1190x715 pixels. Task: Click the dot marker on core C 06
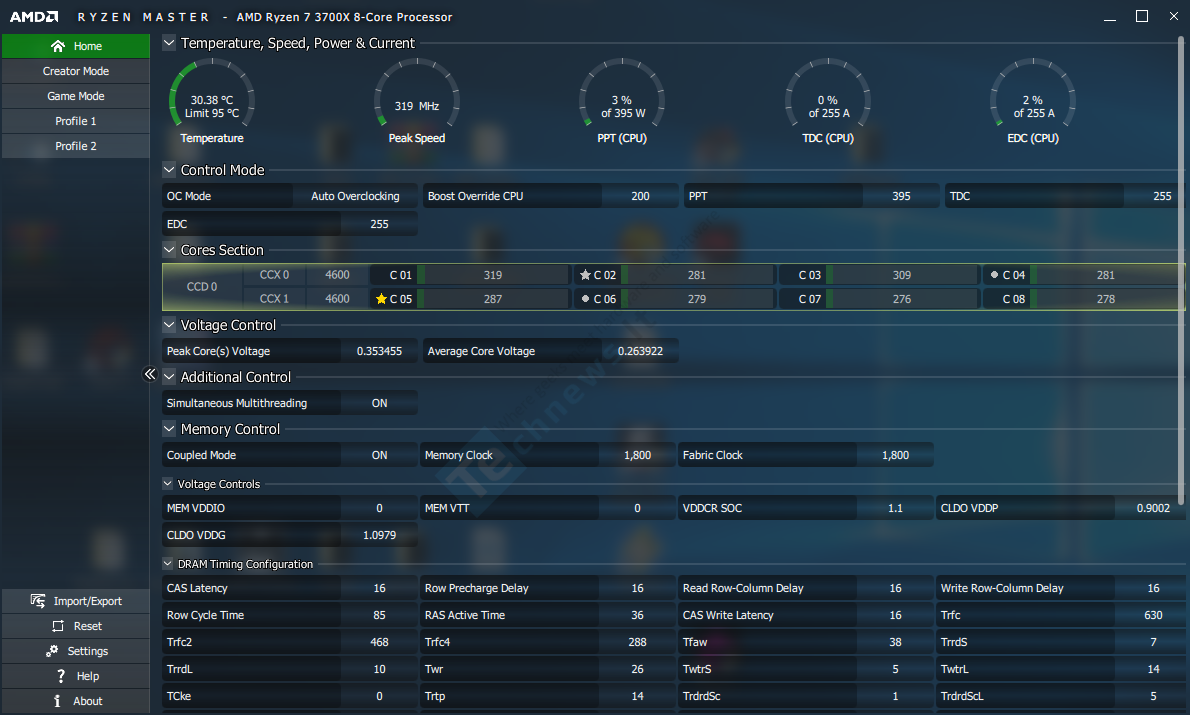tap(585, 299)
